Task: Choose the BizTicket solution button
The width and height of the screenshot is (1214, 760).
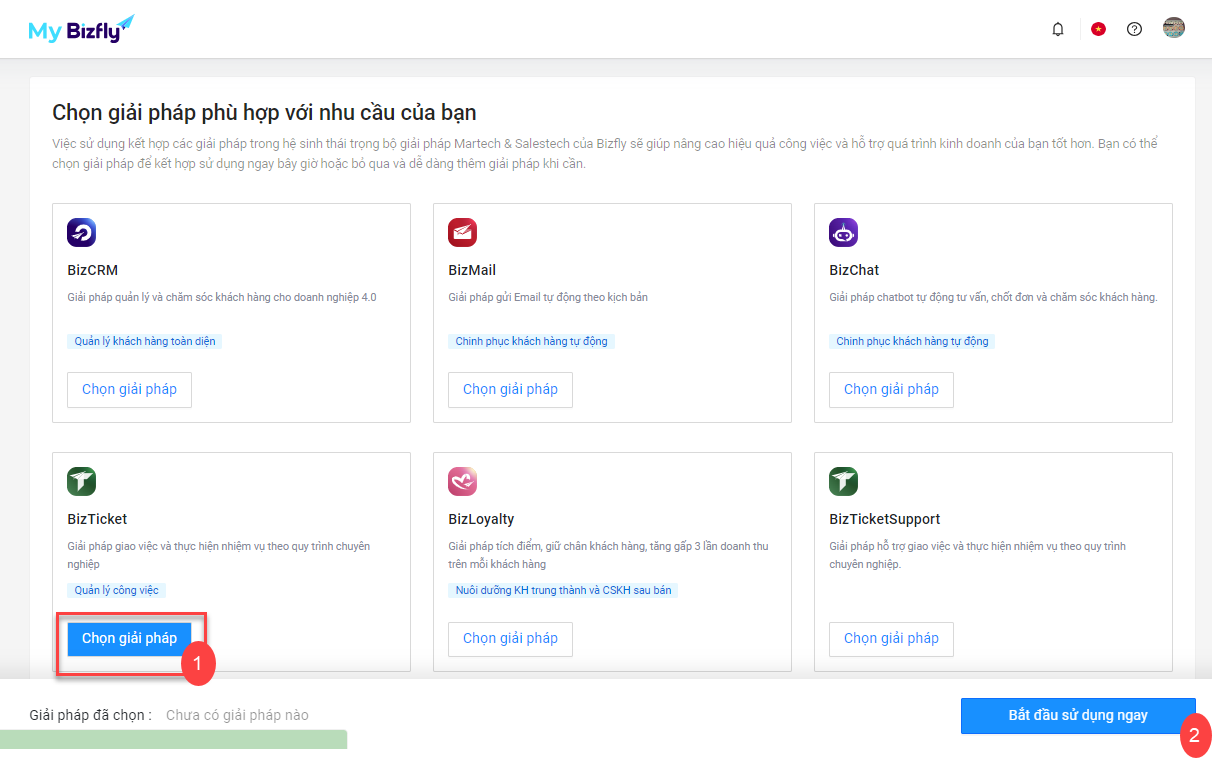Action: tap(129, 639)
